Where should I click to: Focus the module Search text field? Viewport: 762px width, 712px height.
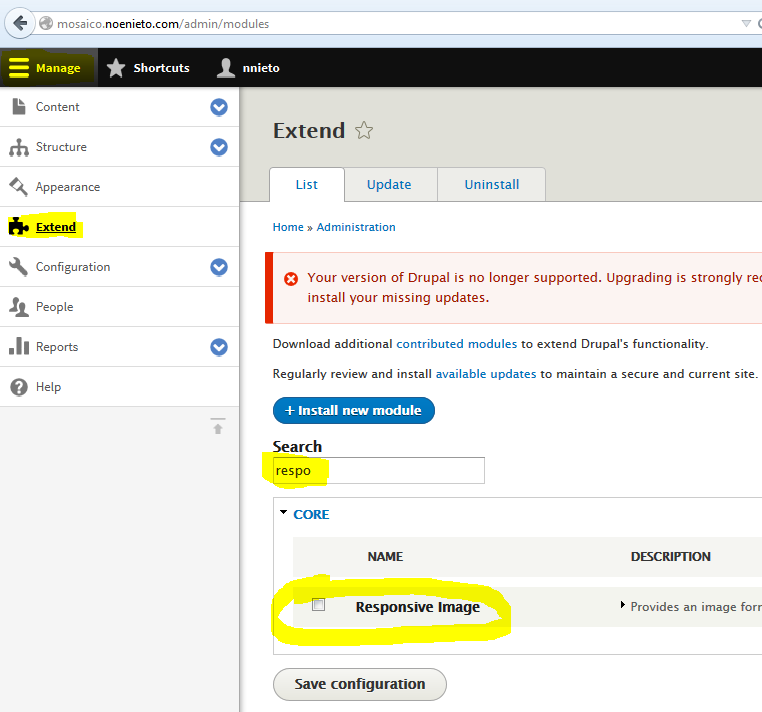379,470
